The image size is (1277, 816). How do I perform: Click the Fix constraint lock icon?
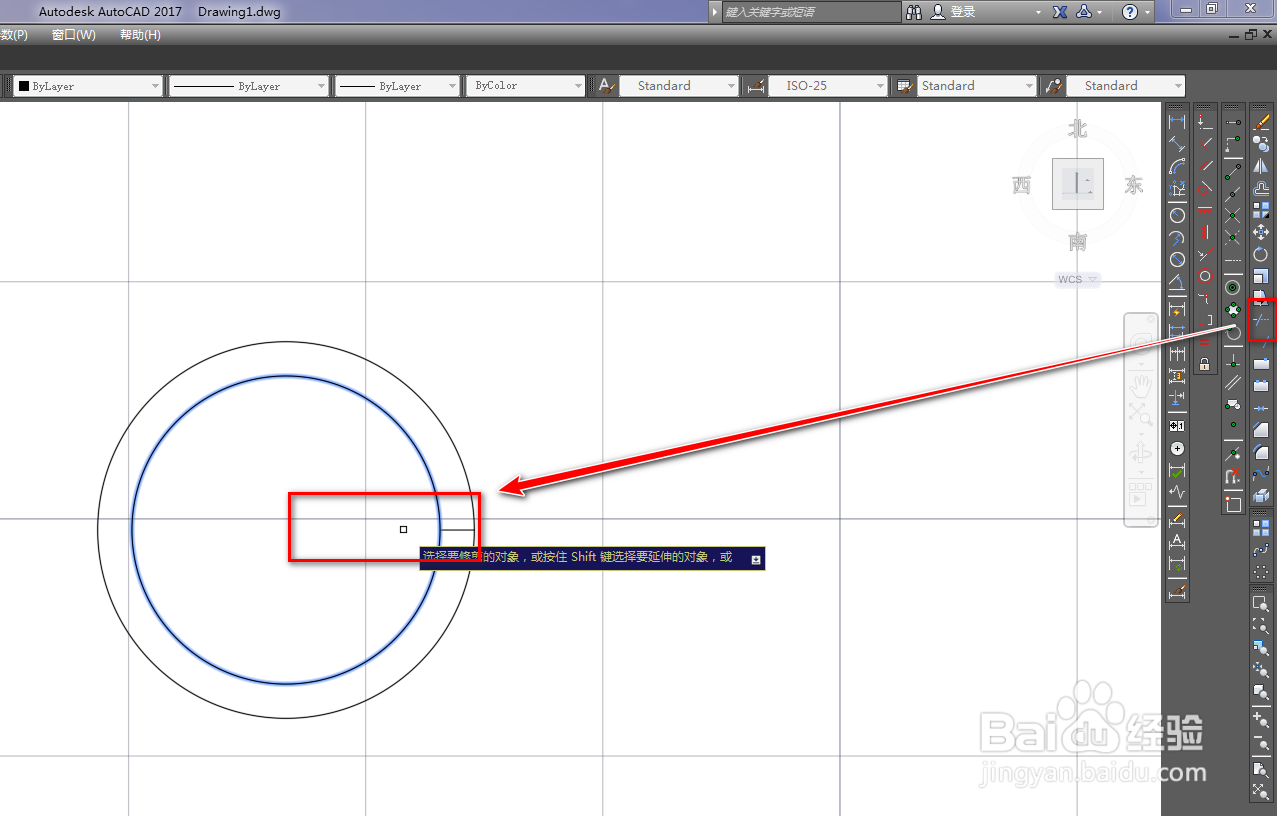point(1205,364)
